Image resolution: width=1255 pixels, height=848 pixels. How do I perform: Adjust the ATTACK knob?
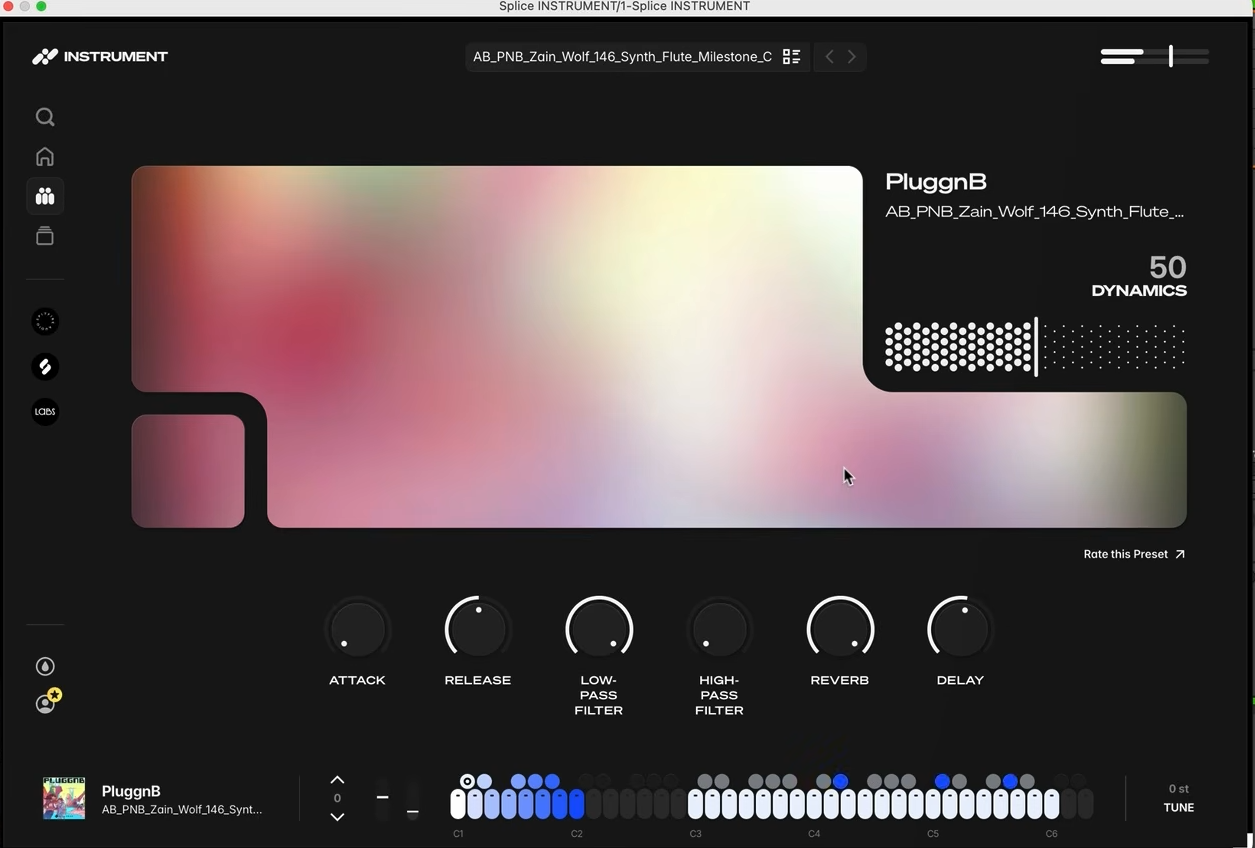357,629
